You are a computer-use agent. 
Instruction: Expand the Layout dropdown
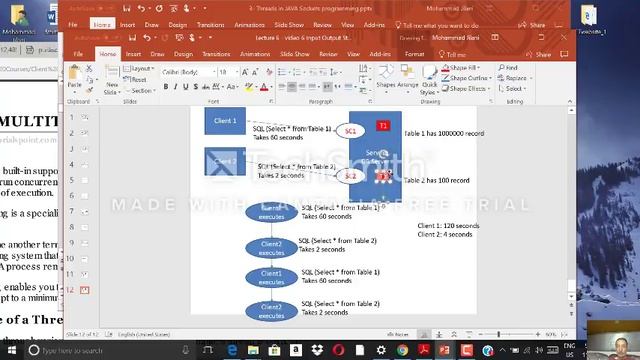coord(139,69)
